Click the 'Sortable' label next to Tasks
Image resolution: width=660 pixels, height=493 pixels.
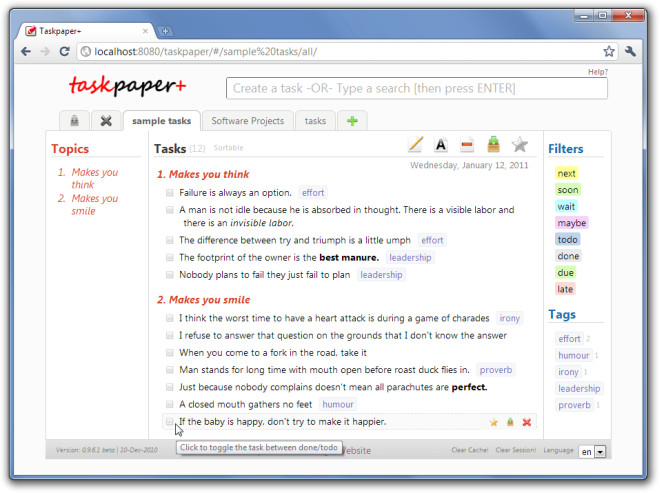point(228,148)
